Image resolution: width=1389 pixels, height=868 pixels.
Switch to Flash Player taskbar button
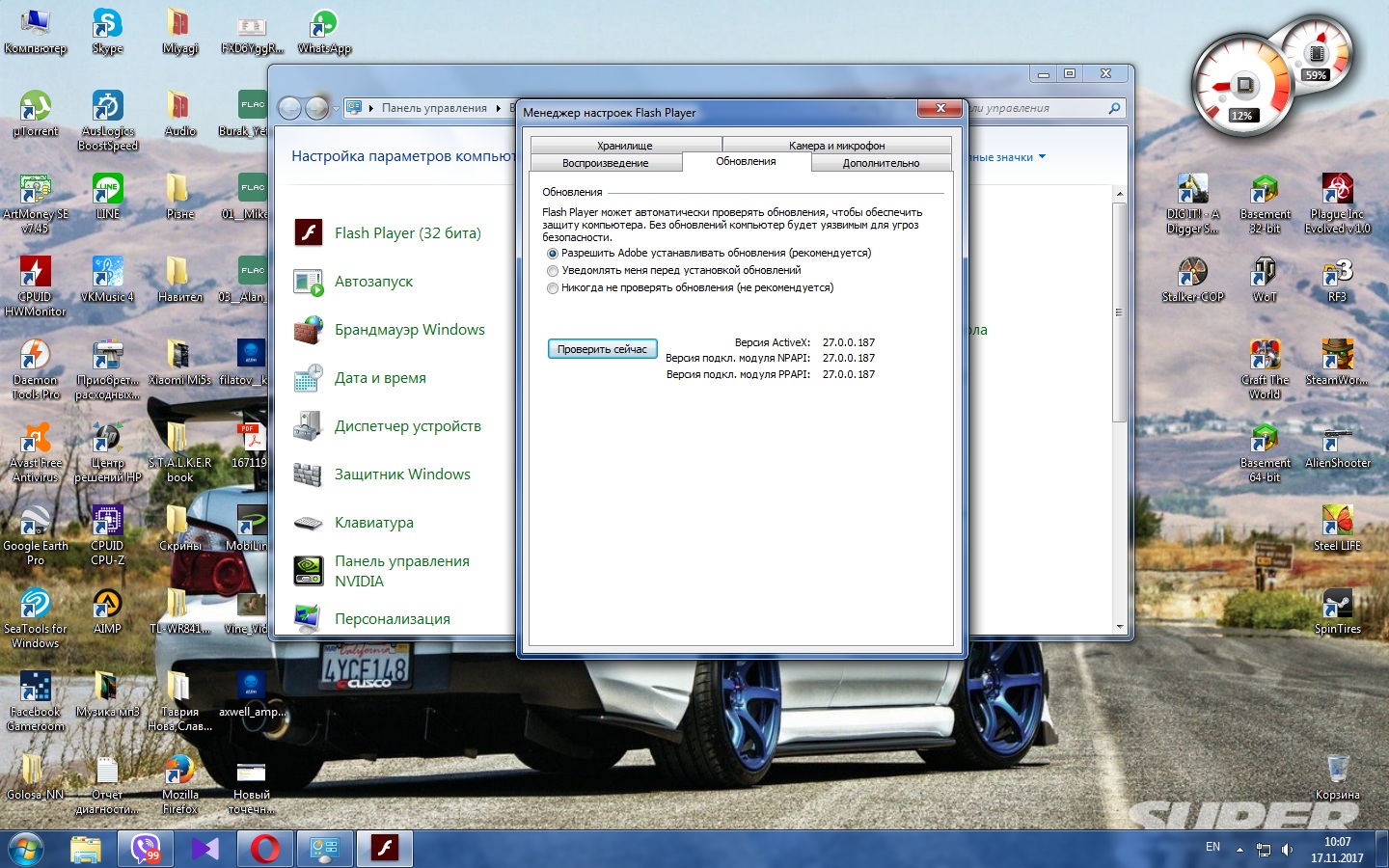(385, 849)
